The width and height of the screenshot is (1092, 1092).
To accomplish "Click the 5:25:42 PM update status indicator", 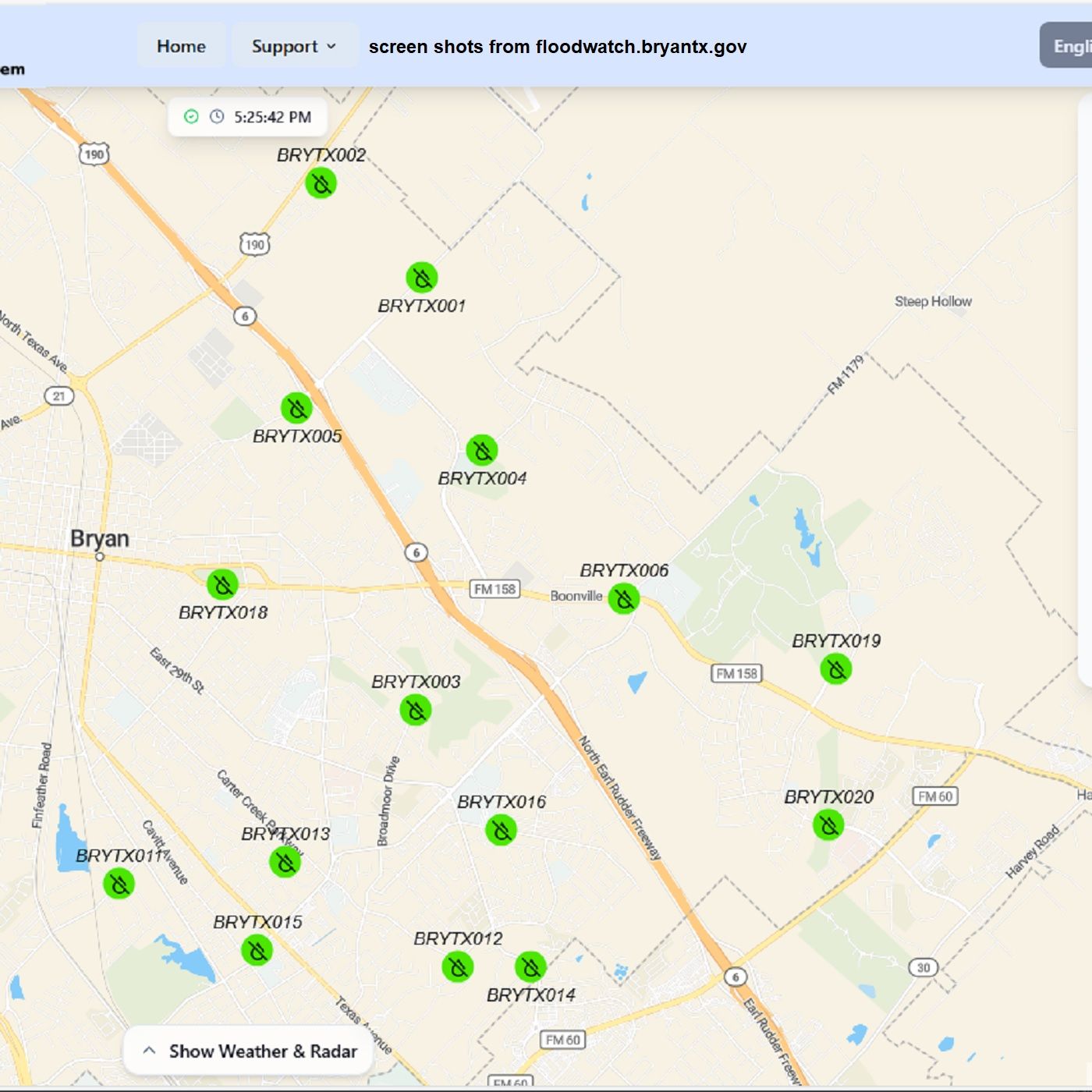I will 247,117.
